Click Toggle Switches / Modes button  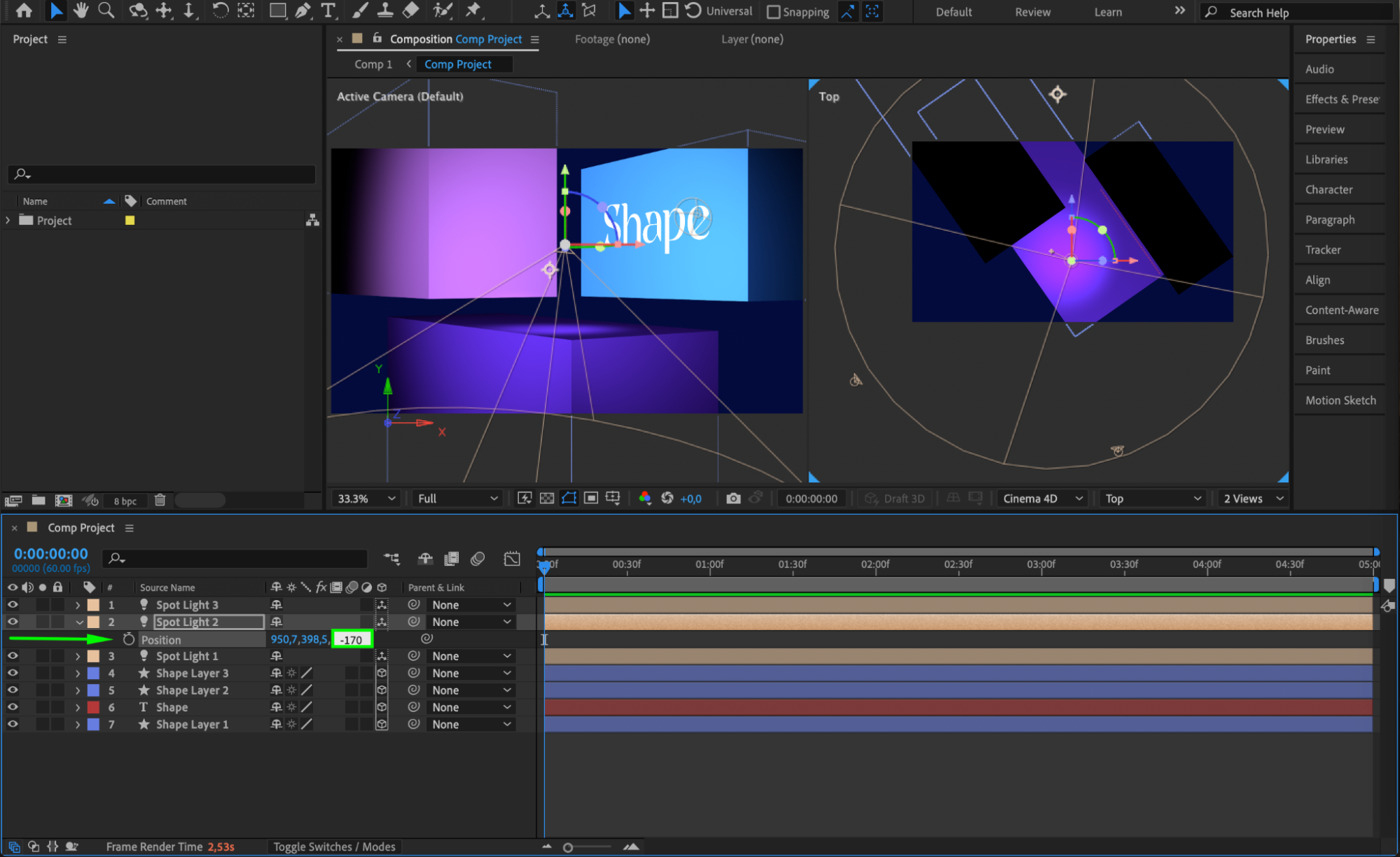334,846
